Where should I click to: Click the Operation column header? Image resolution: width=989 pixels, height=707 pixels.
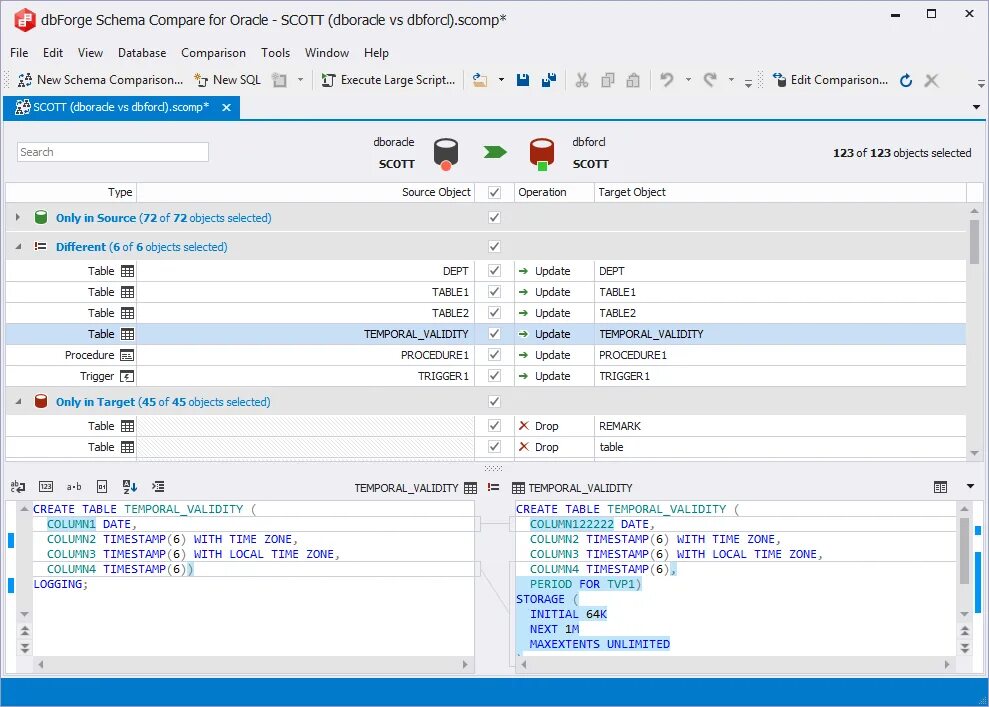(x=554, y=192)
